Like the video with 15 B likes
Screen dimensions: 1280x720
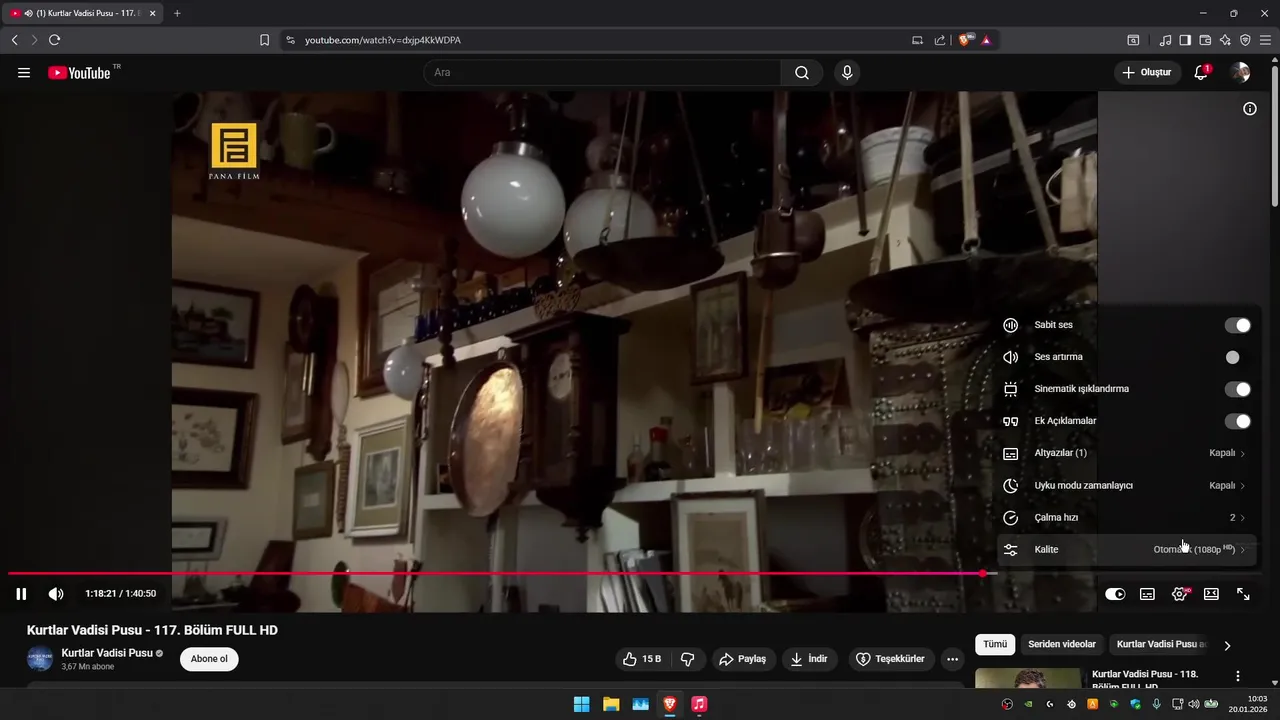[642, 659]
